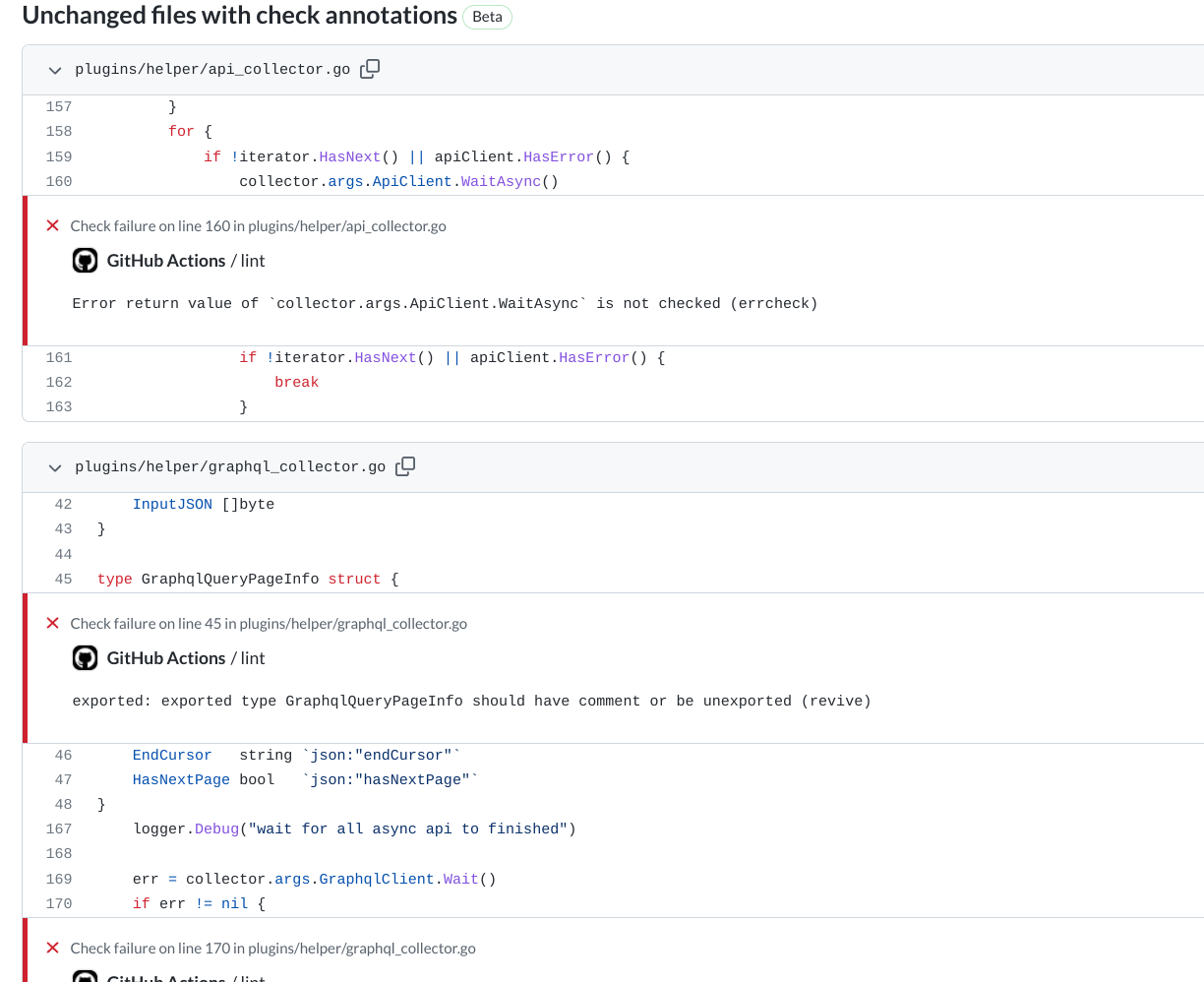Click the Beta label badge
This screenshot has height=982, width=1204.
click(x=487, y=17)
